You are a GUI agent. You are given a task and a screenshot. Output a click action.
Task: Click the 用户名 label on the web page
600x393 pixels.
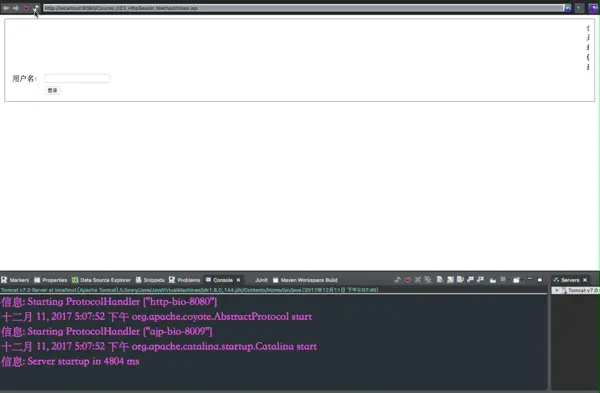[24, 78]
